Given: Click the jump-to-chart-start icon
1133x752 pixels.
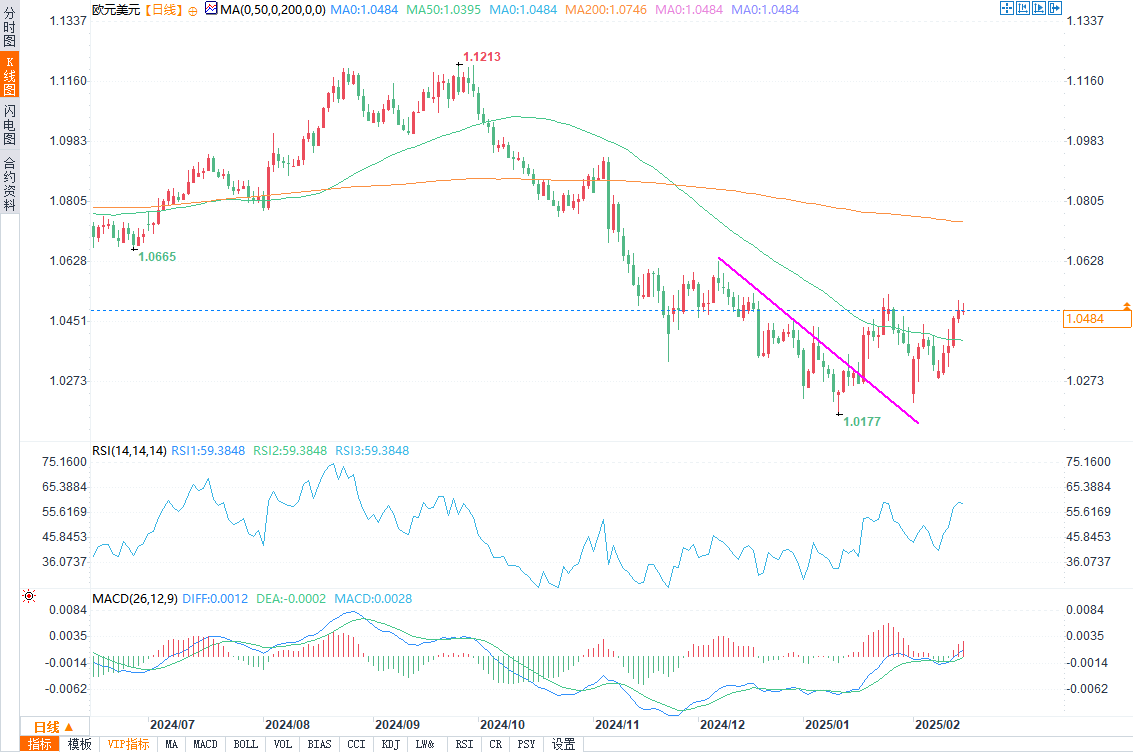Looking at the screenshot, I should click(x=1023, y=8).
